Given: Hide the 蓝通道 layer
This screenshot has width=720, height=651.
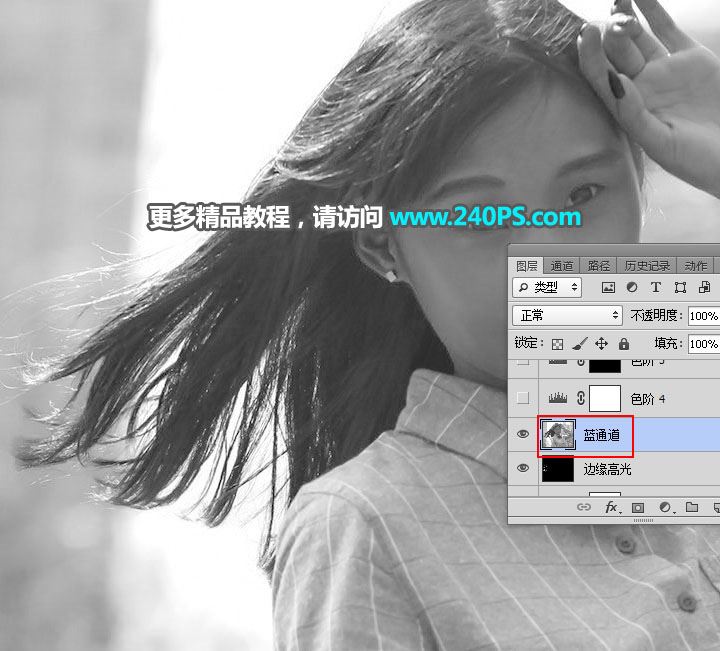Looking at the screenshot, I should click(523, 434).
